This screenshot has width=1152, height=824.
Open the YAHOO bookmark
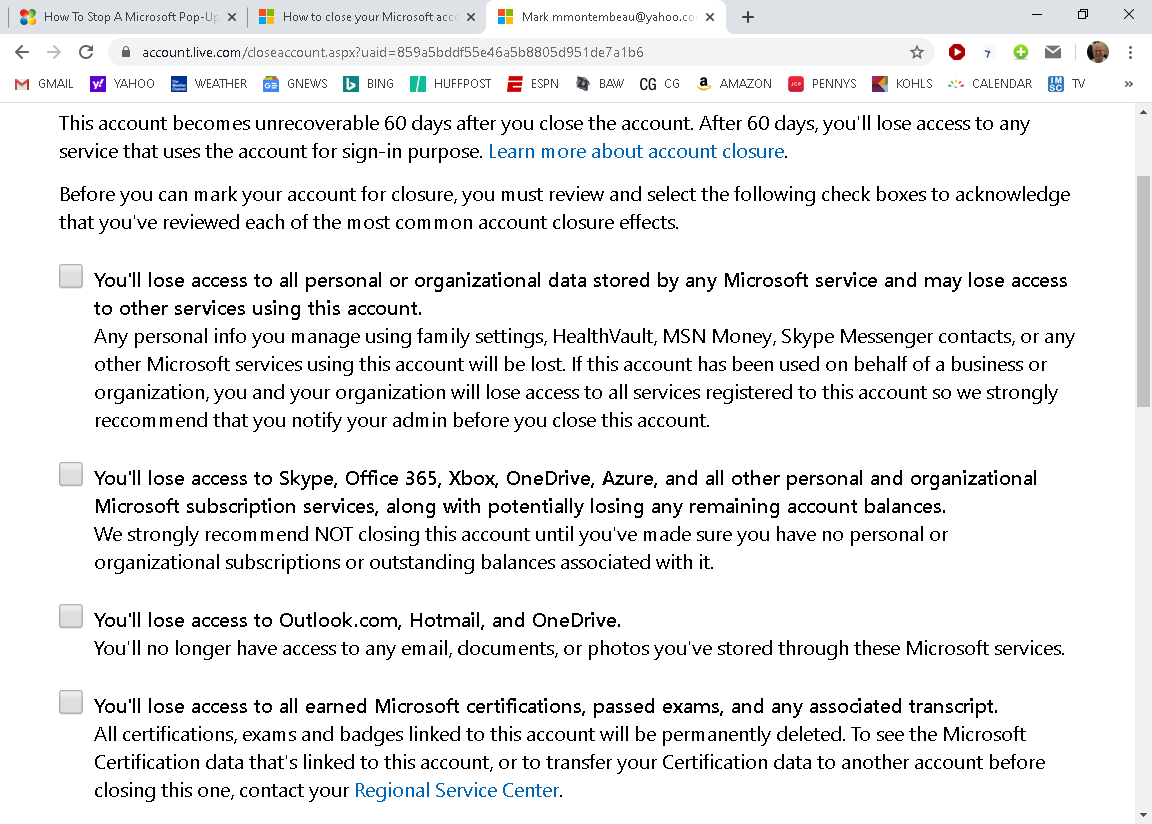point(122,84)
